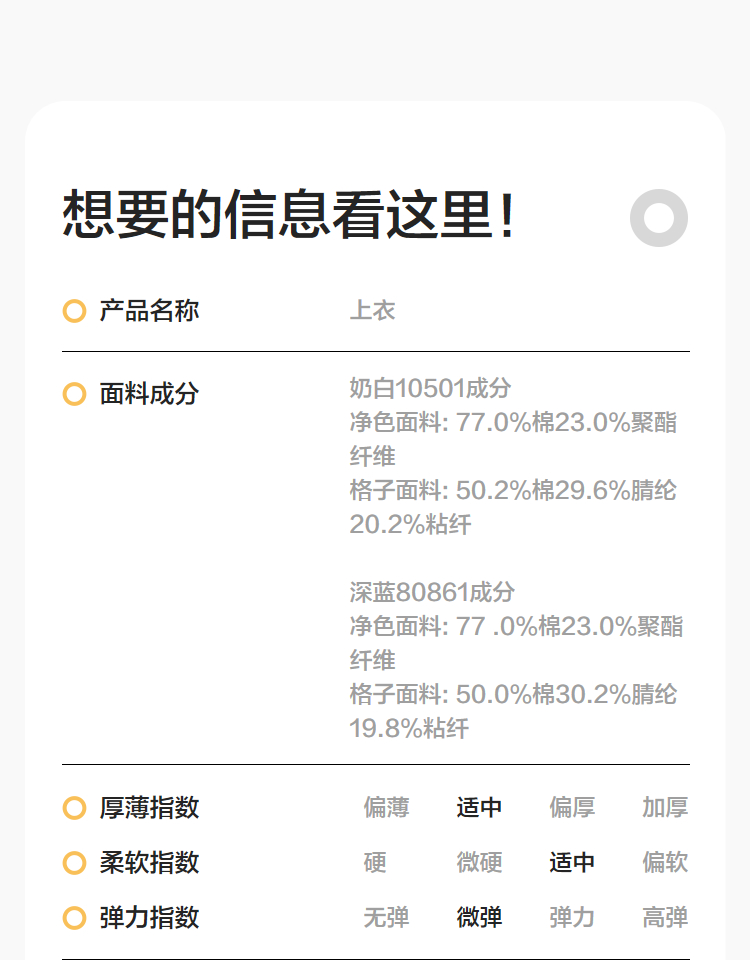
Task: Click the yellow circle beside 柔软指数
Action: click(x=74, y=863)
